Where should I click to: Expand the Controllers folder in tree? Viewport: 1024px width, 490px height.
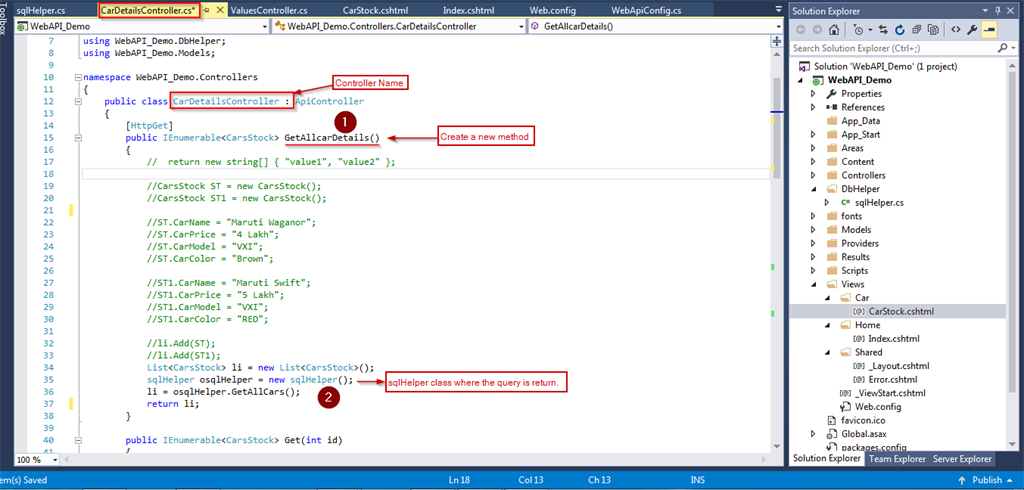click(x=813, y=175)
